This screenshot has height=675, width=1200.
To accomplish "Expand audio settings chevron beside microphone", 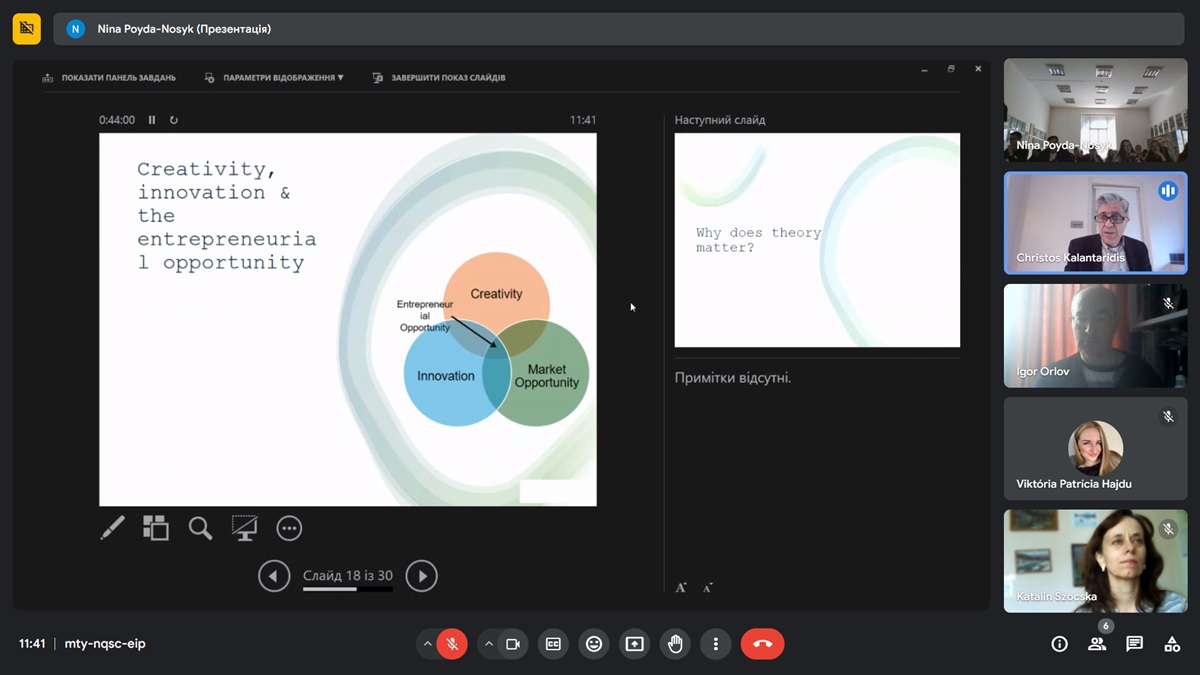I will pos(428,644).
